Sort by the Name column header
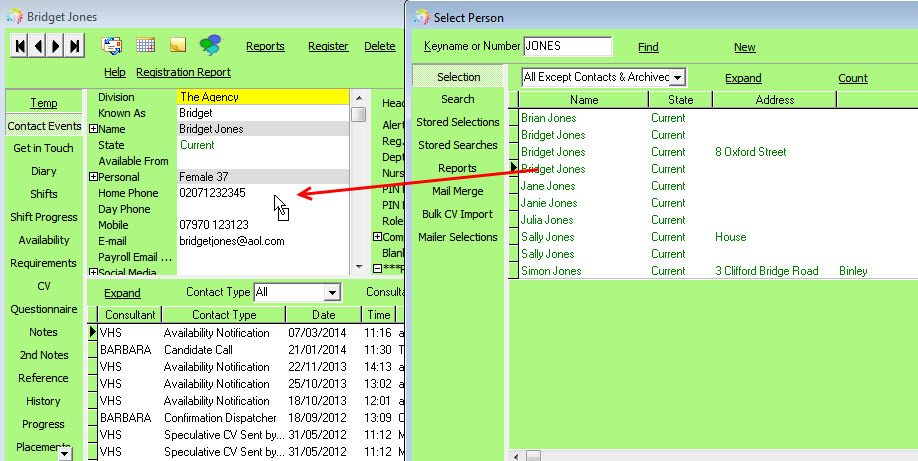Image resolution: width=918 pixels, height=461 pixels. click(x=584, y=100)
